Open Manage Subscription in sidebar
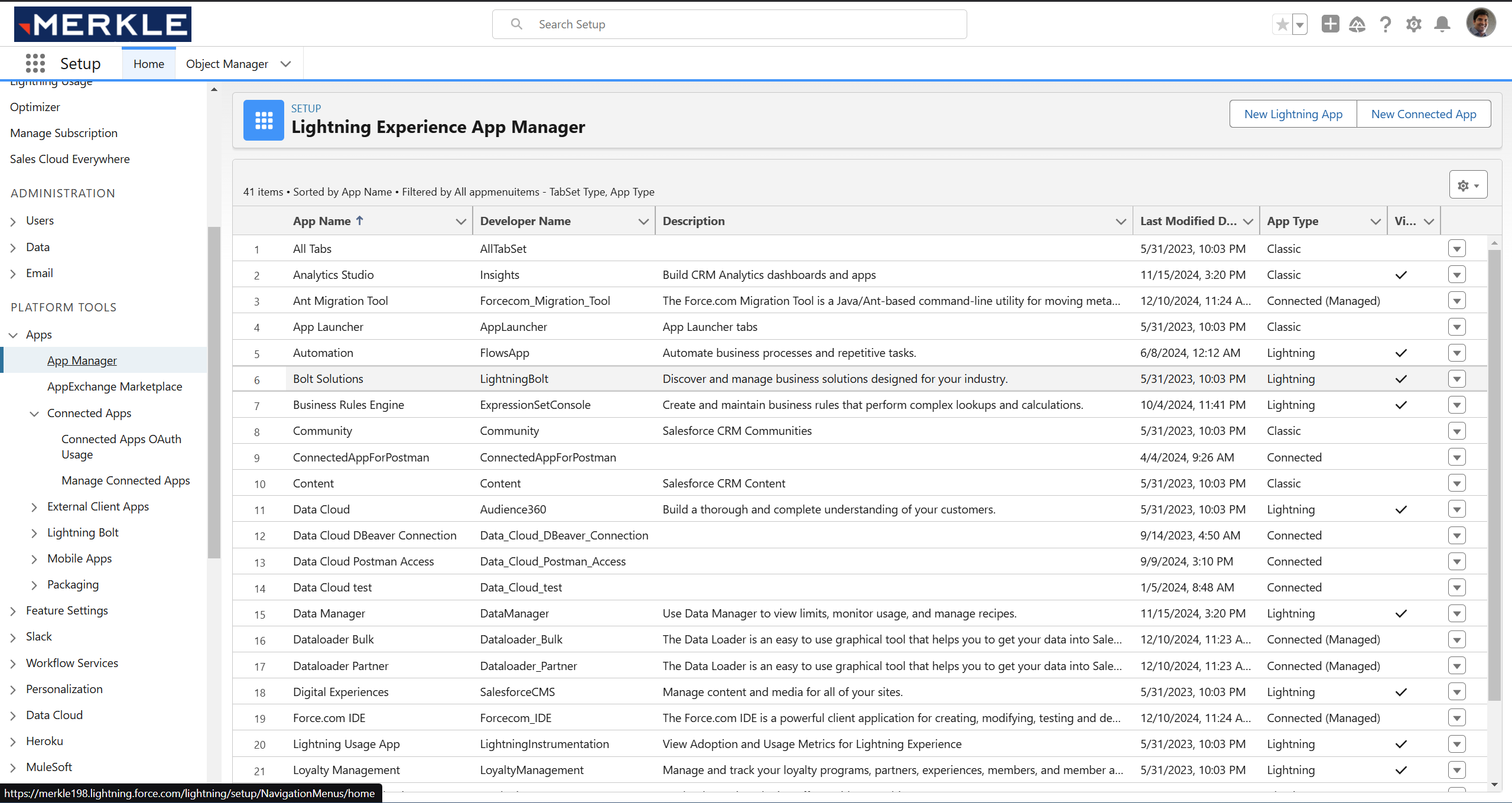This screenshot has width=1512, height=803. click(64, 133)
